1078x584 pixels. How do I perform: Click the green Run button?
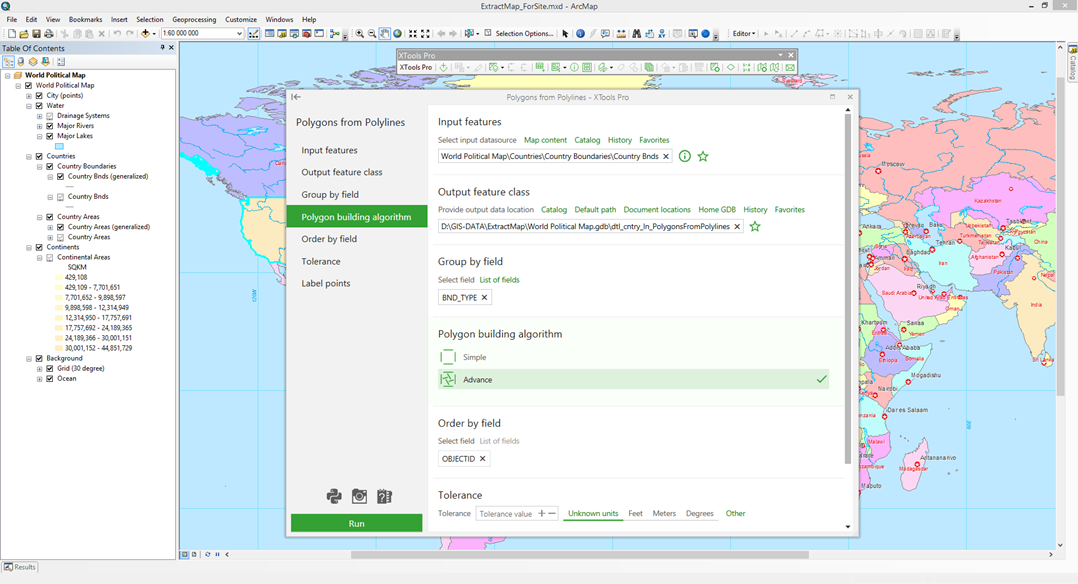[356, 523]
